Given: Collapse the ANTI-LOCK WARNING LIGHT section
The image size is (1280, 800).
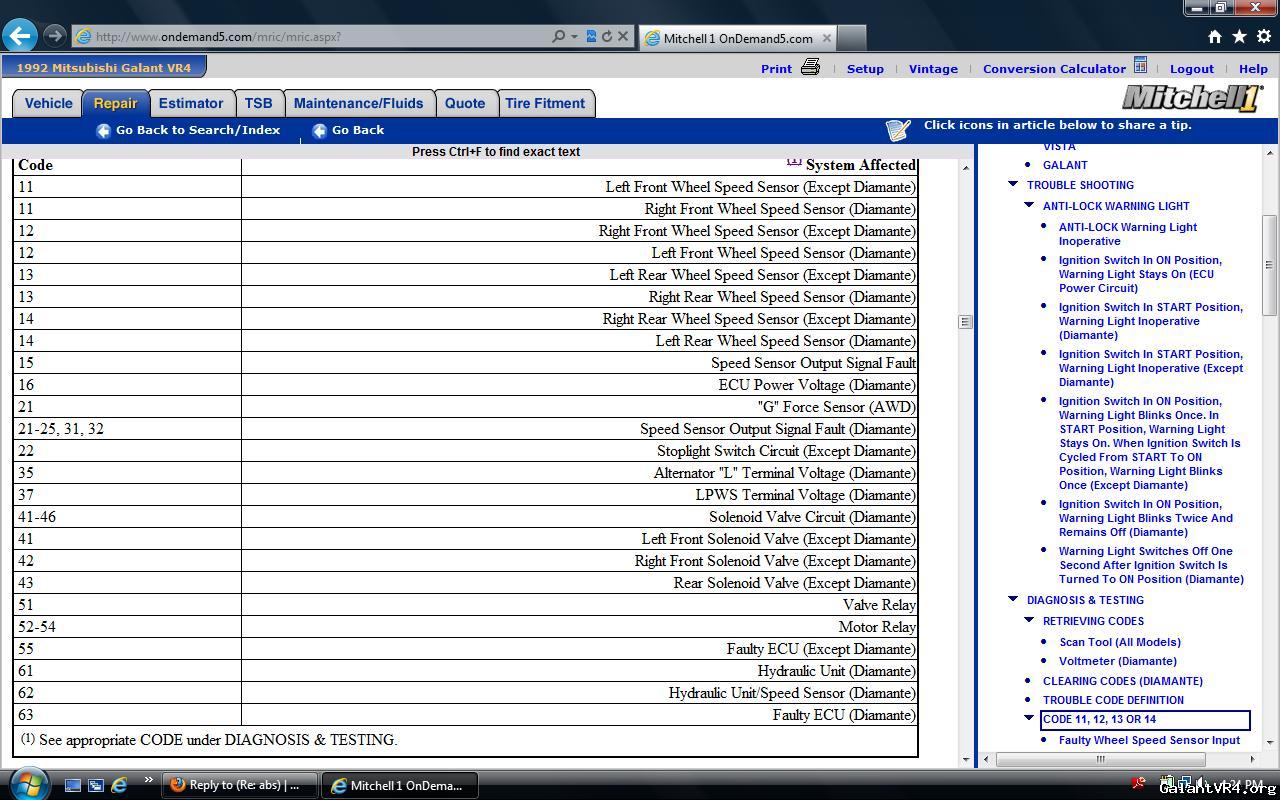Looking at the screenshot, I should click(1029, 205).
